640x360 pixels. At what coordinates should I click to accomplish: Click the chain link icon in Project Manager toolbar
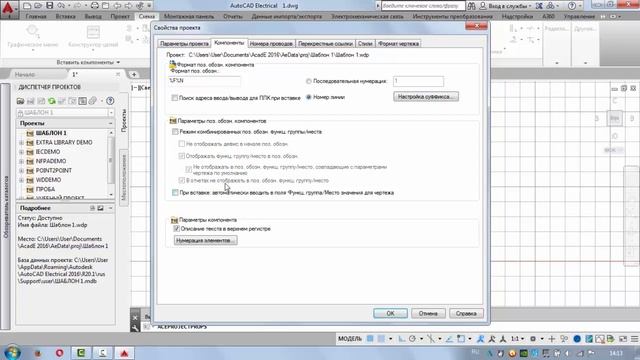tap(93, 101)
